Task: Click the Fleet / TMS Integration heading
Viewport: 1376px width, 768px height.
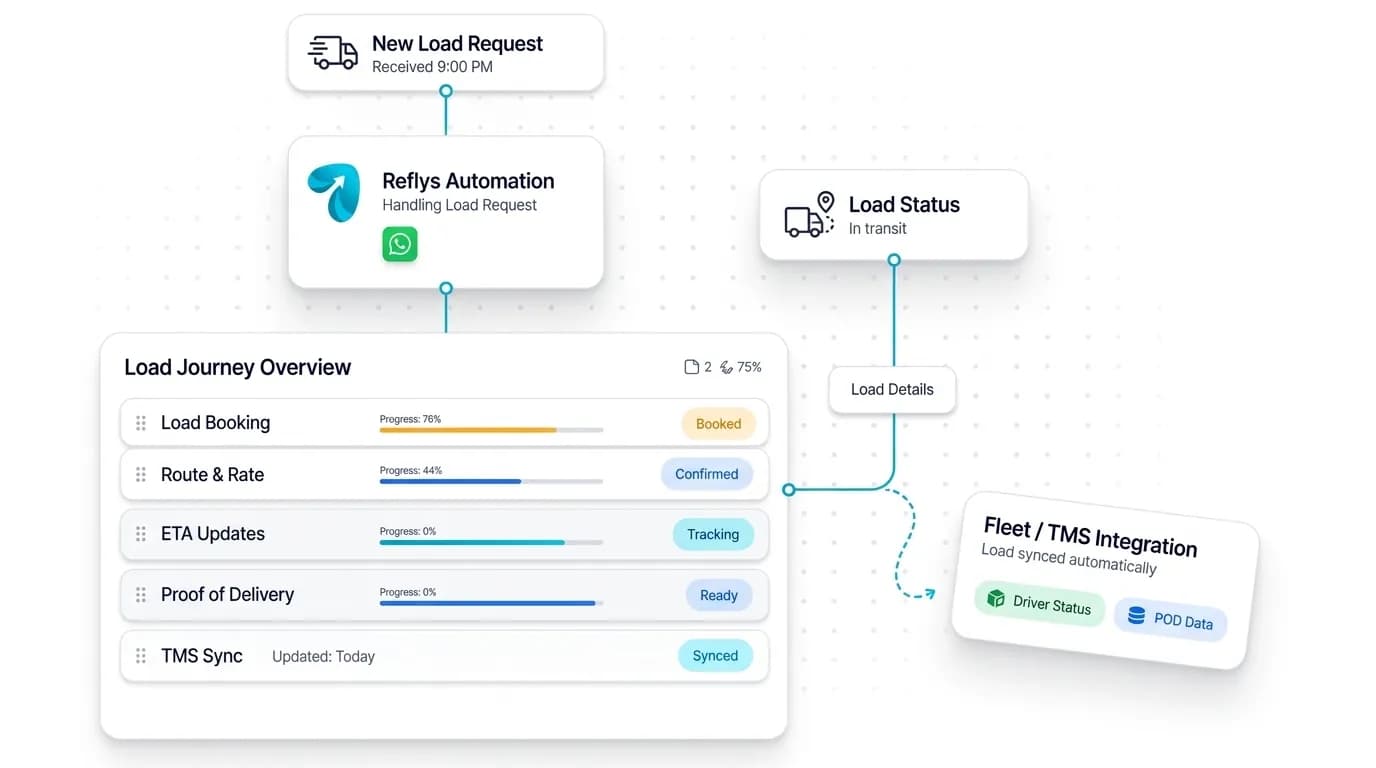Action: point(1090,536)
